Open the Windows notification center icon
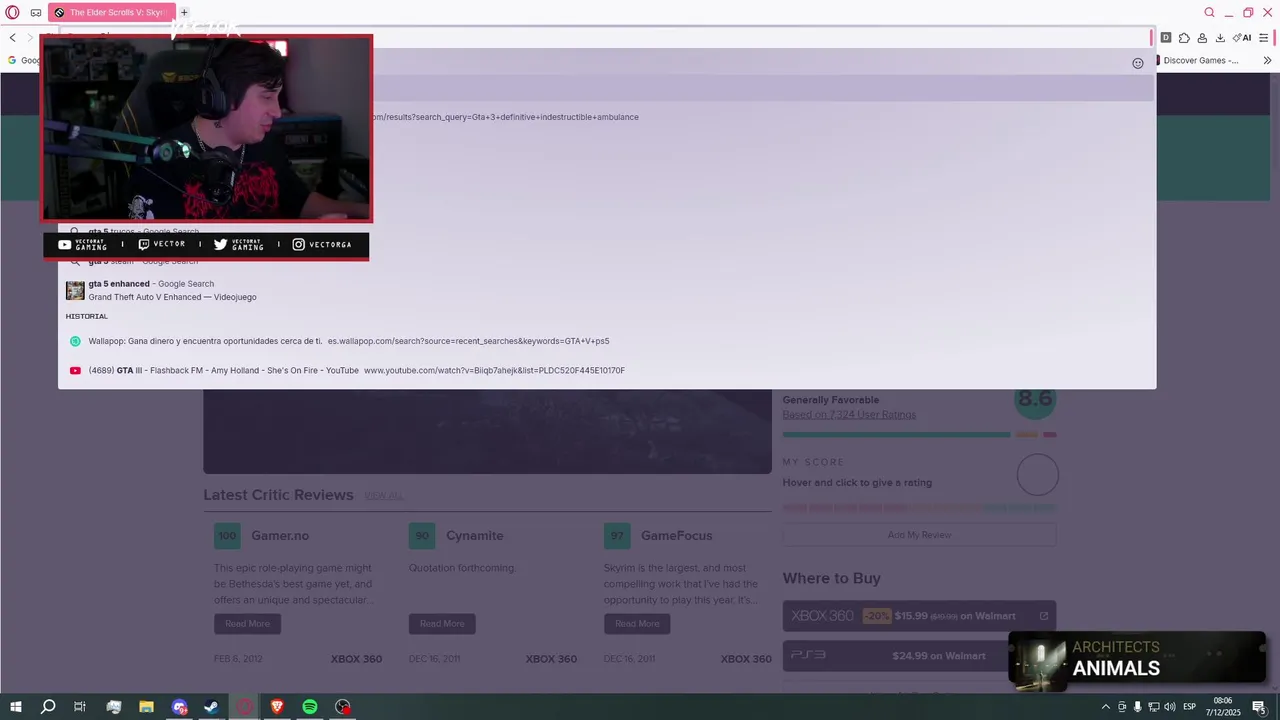The height and width of the screenshot is (720, 1280). (x=1259, y=707)
